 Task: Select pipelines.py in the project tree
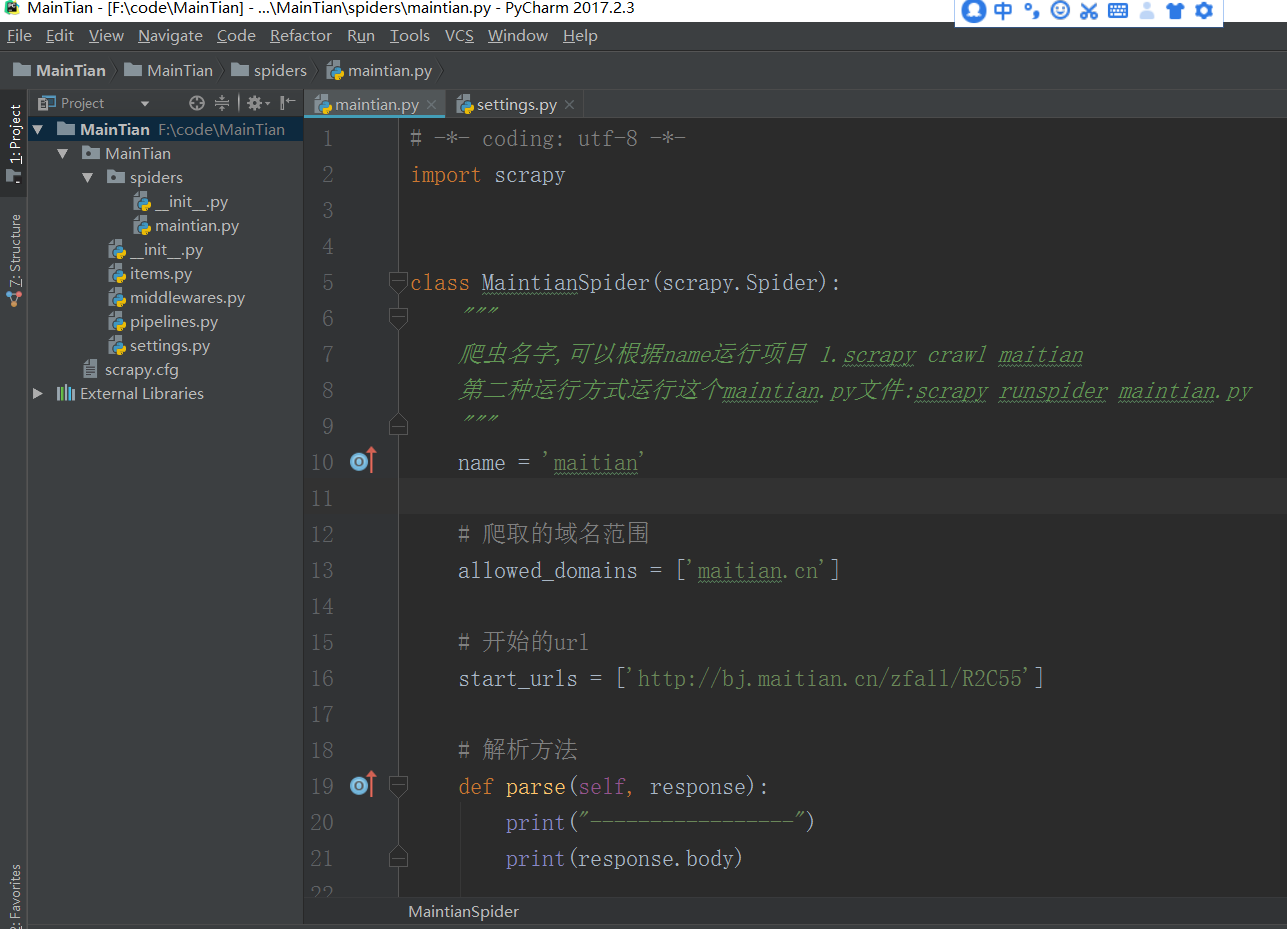(x=173, y=322)
